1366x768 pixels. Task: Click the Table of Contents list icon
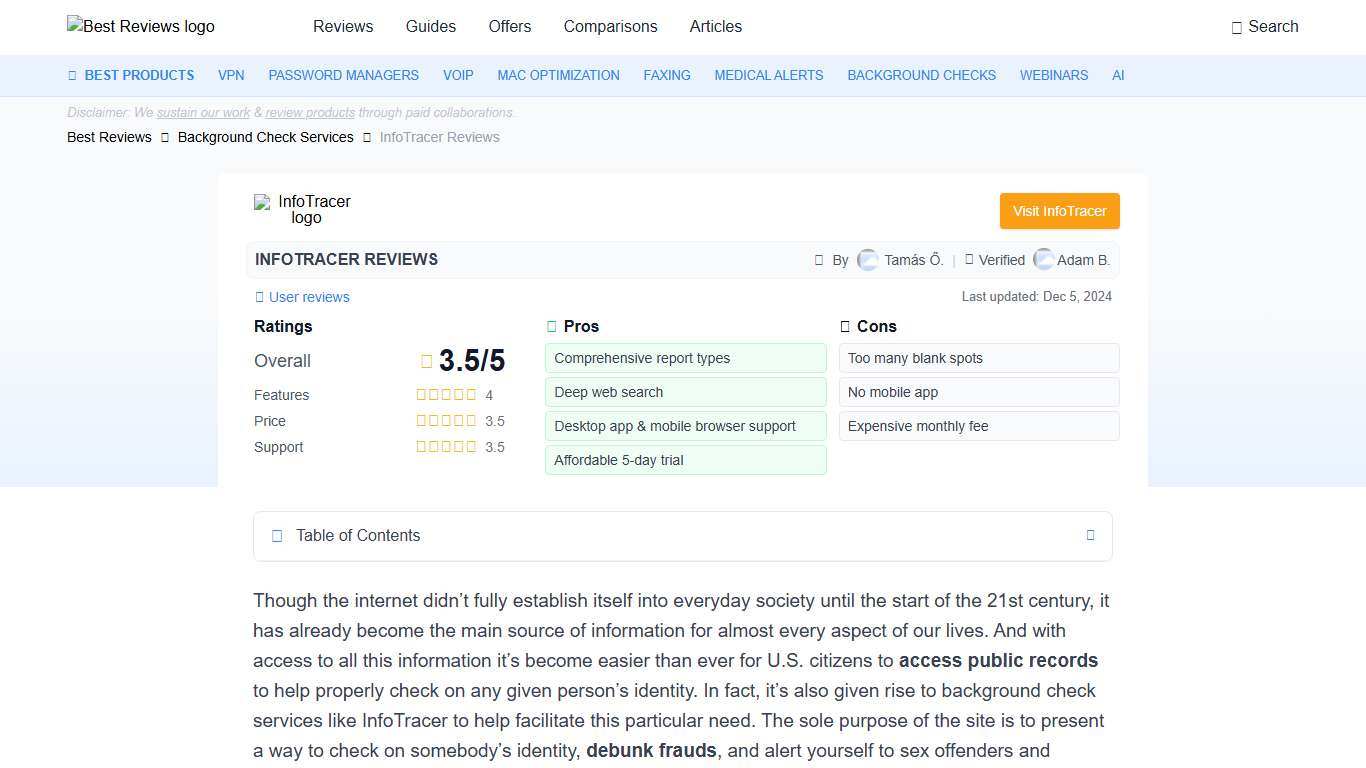[277, 536]
